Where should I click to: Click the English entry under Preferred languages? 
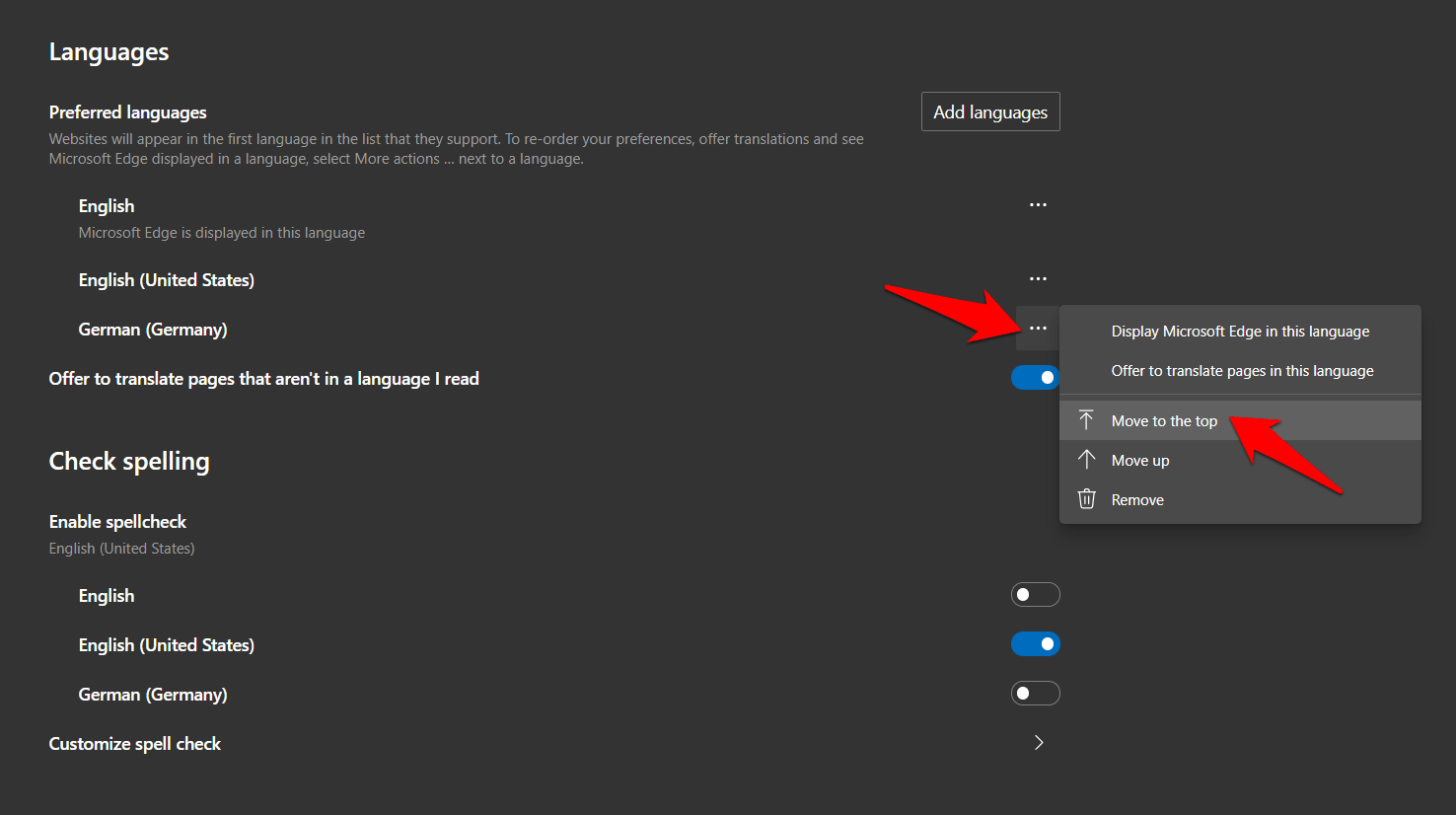click(x=107, y=206)
